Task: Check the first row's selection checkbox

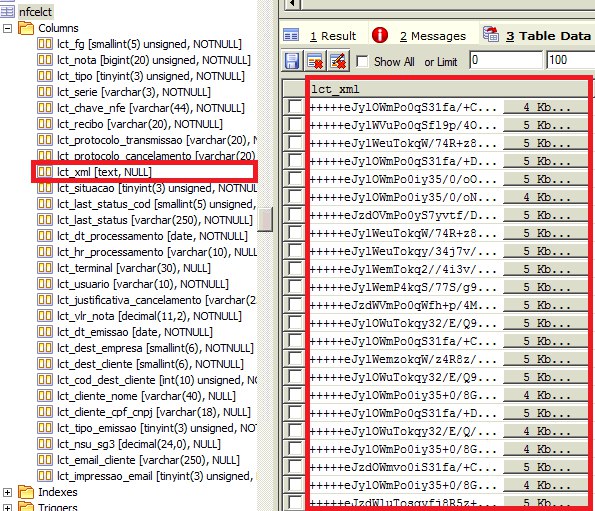Action: coord(295,107)
